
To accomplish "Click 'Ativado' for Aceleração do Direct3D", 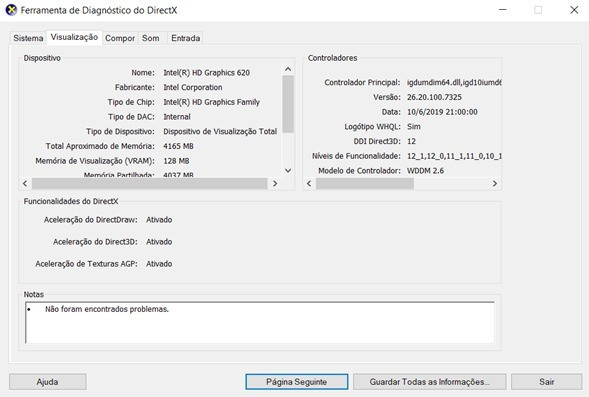I will [x=159, y=242].
